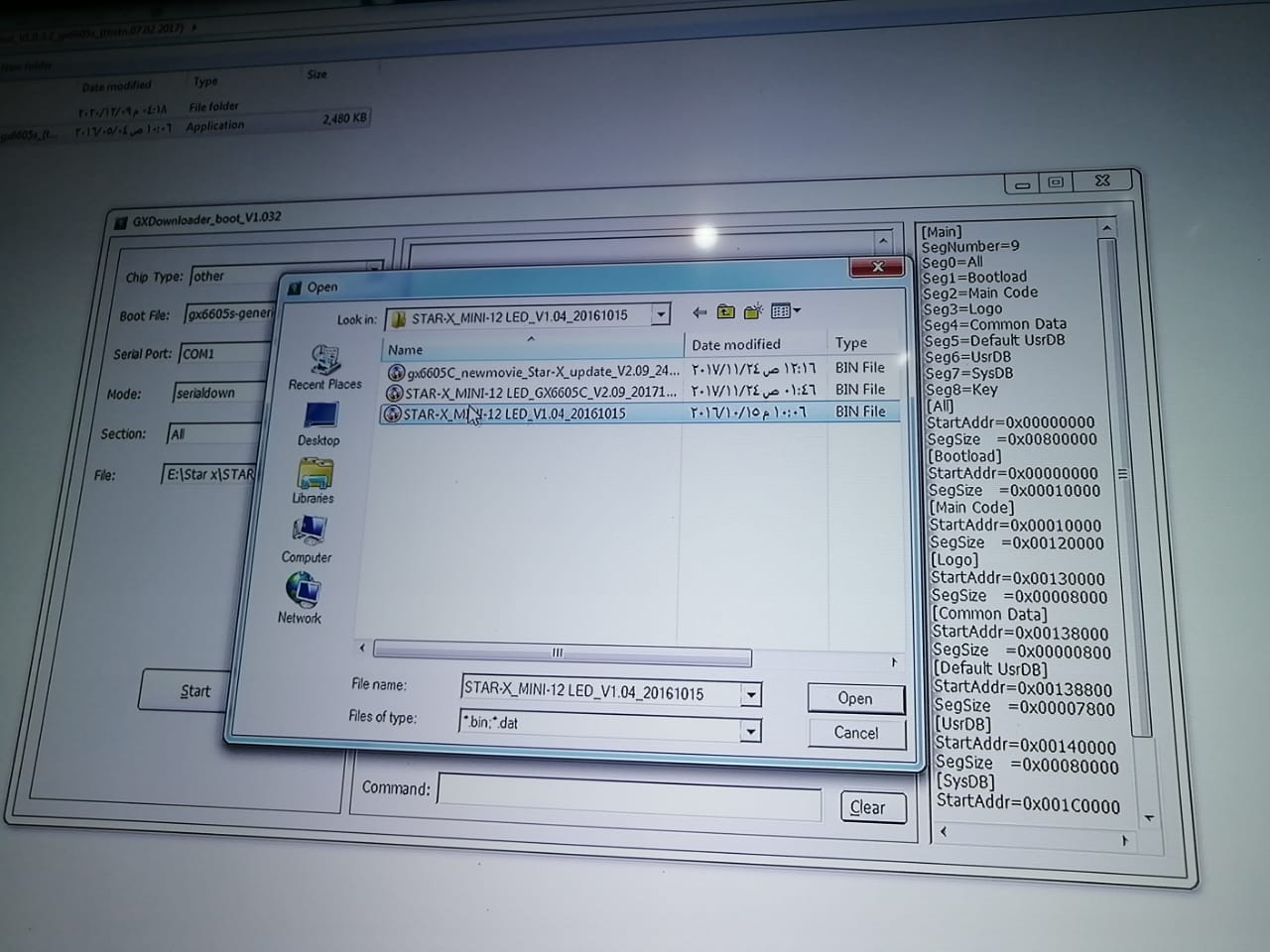Click the STAR-X_MINI-12 LED_V1.04_20161015 file icon
Image resolution: width=1270 pixels, height=952 pixels.
tap(392, 415)
